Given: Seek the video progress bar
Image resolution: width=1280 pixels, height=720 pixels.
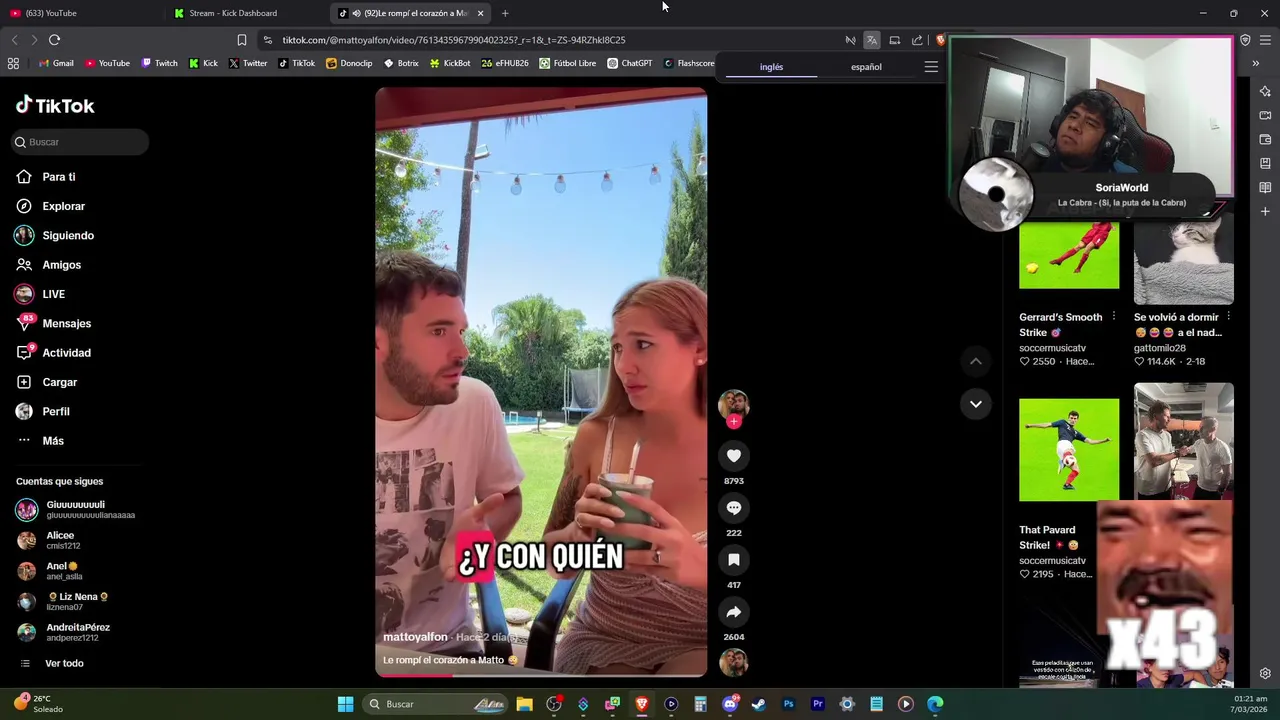Looking at the screenshot, I should (x=541, y=675).
